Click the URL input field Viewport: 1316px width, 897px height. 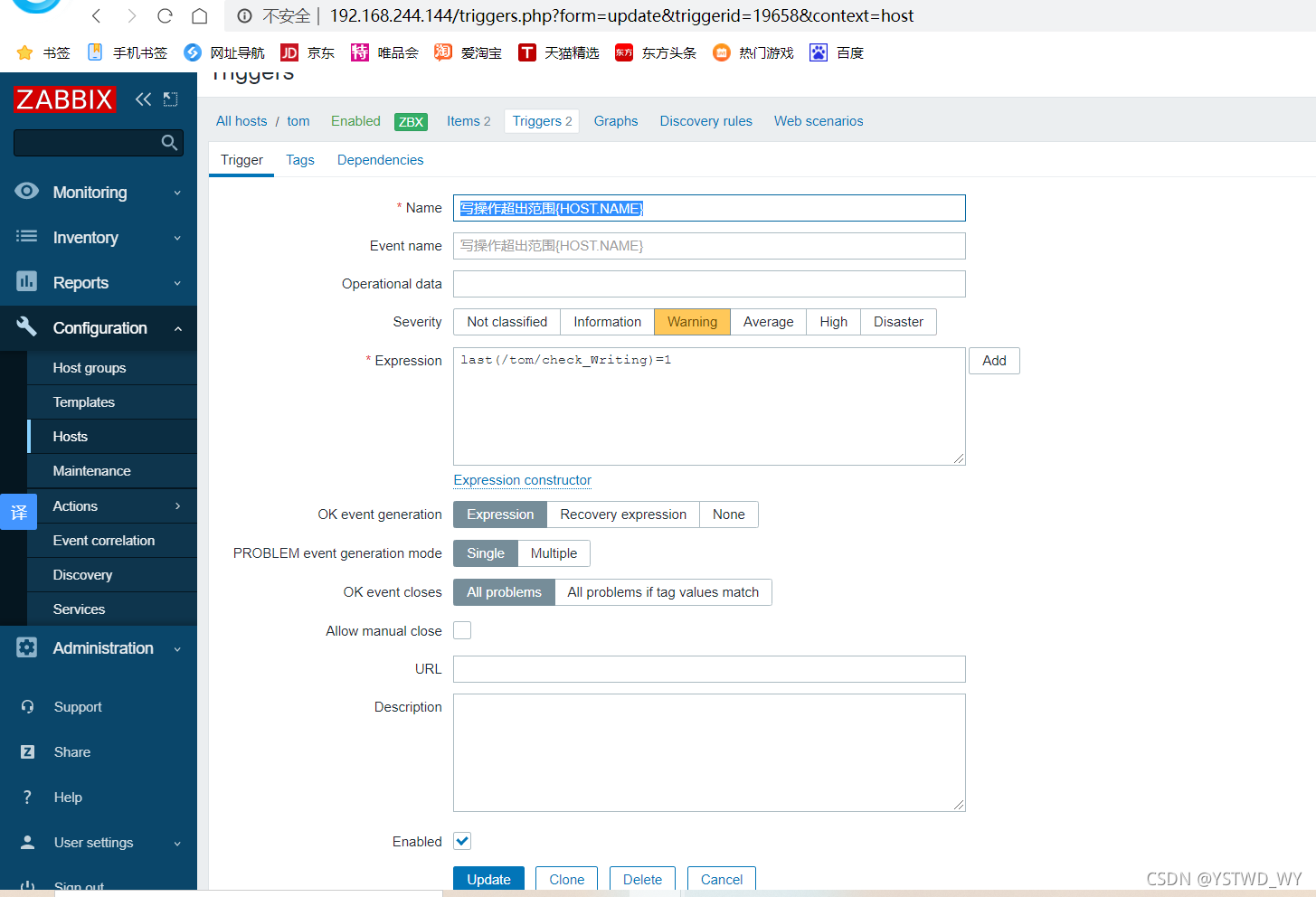click(709, 669)
